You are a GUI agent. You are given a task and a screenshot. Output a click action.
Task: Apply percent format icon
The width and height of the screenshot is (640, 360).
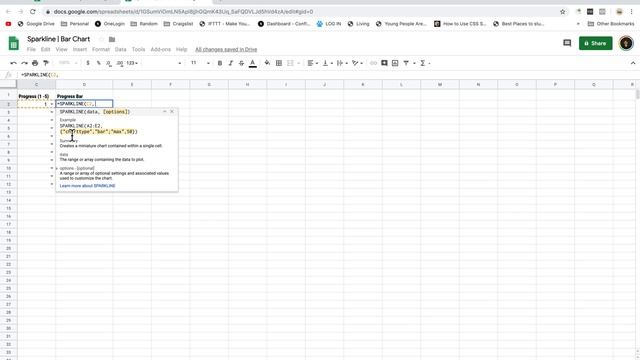point(98,63)
